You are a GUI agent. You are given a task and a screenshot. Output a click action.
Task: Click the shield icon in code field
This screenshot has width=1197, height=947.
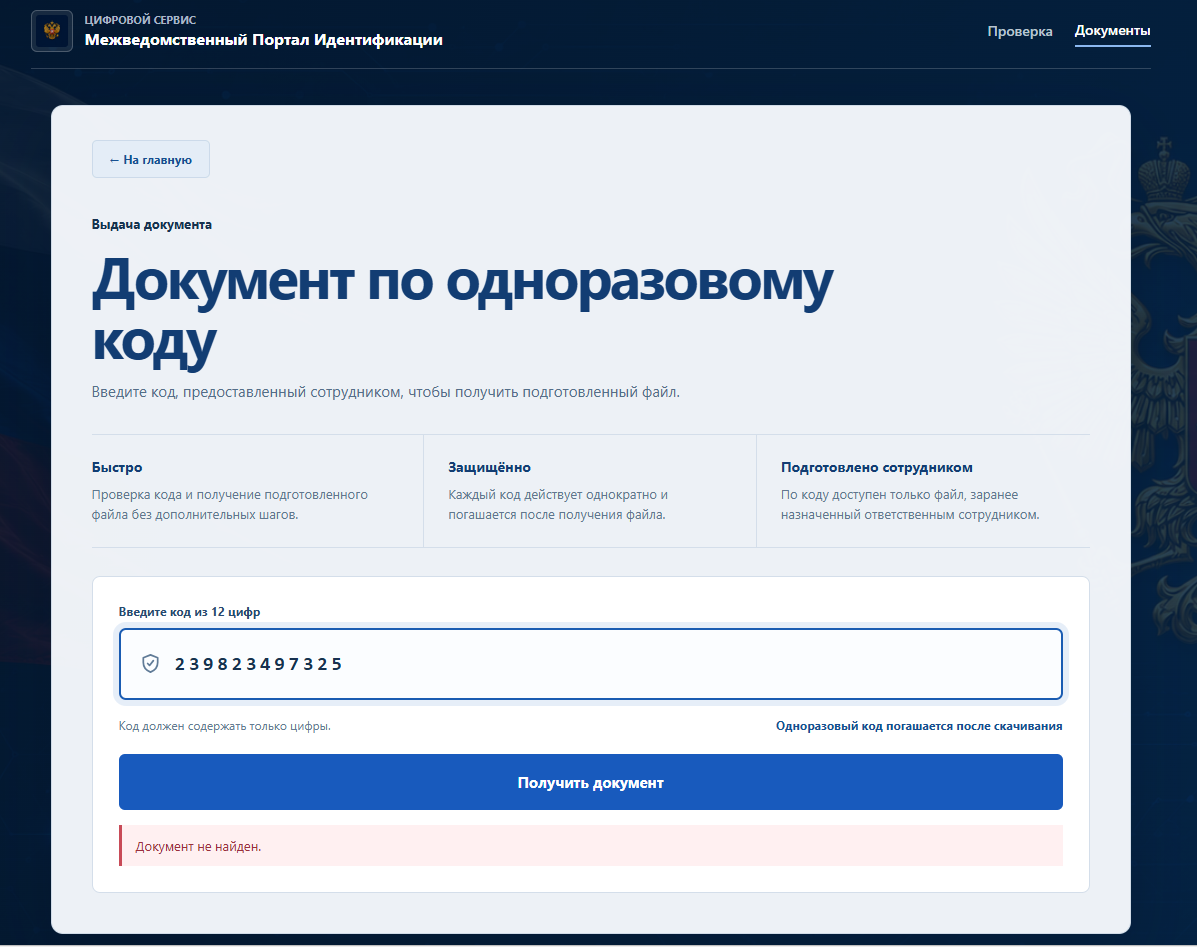click(x=150, y=663)
